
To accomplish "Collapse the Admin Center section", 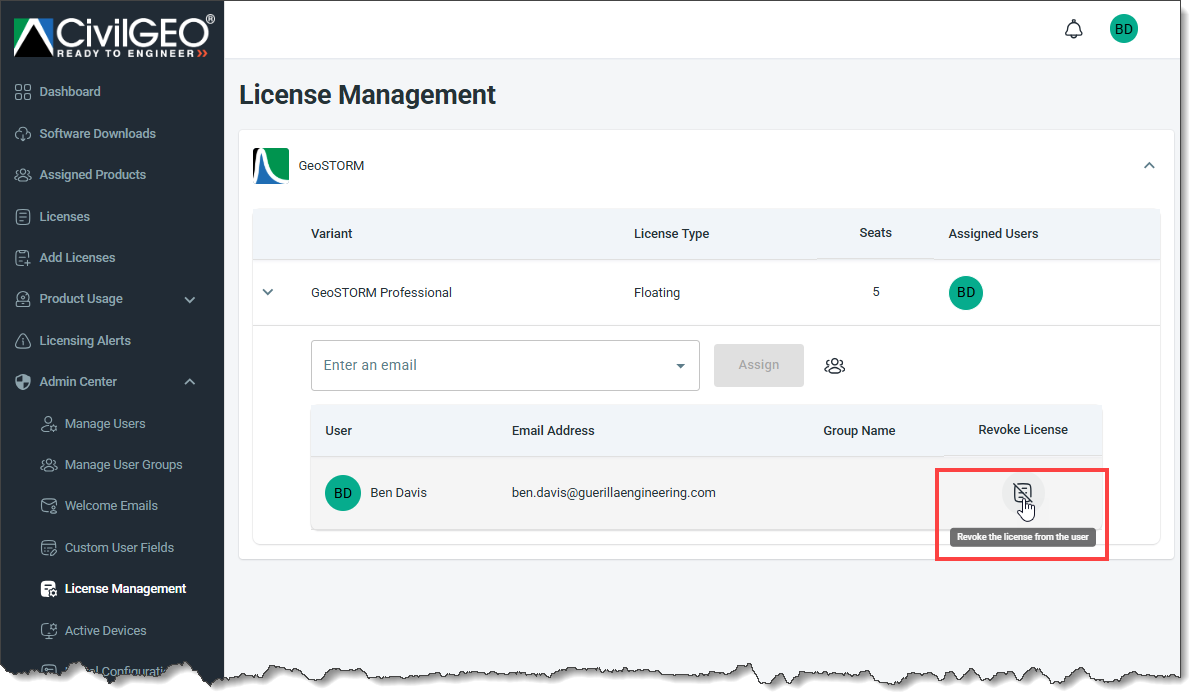I will pos(189,381).
